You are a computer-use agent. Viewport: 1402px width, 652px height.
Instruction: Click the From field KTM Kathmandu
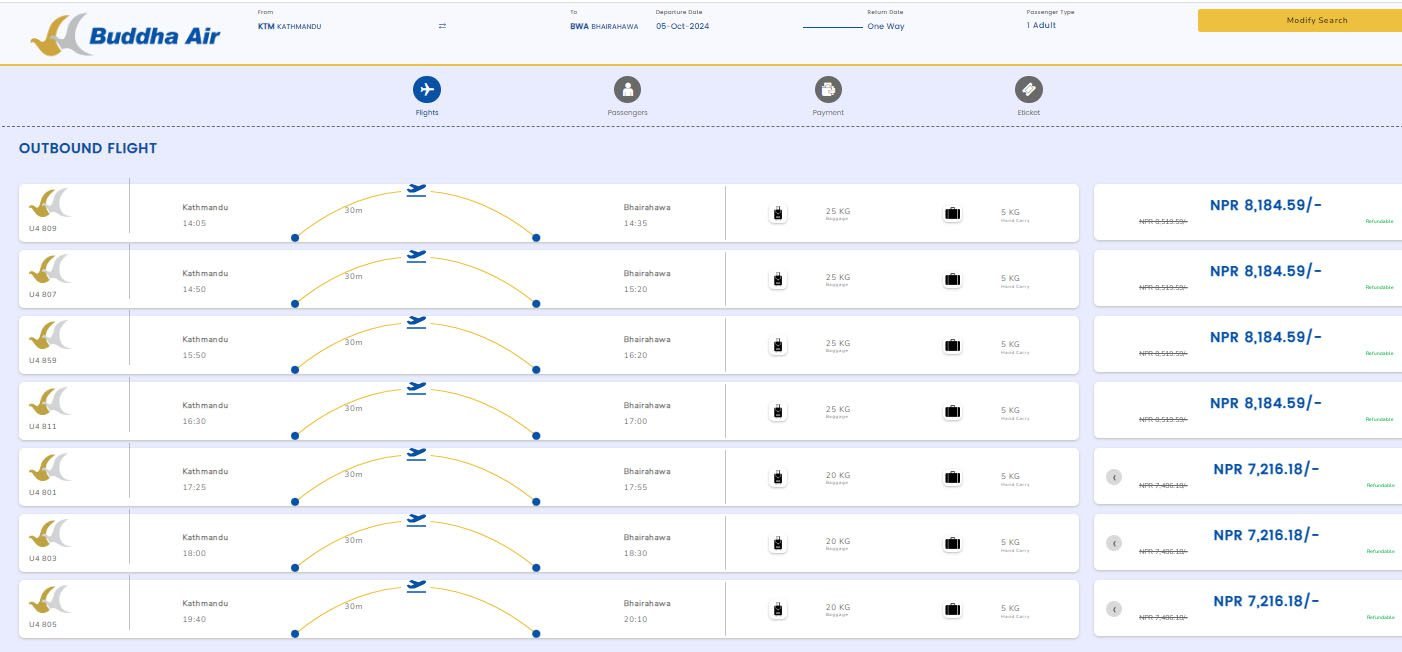coord(290,26)
